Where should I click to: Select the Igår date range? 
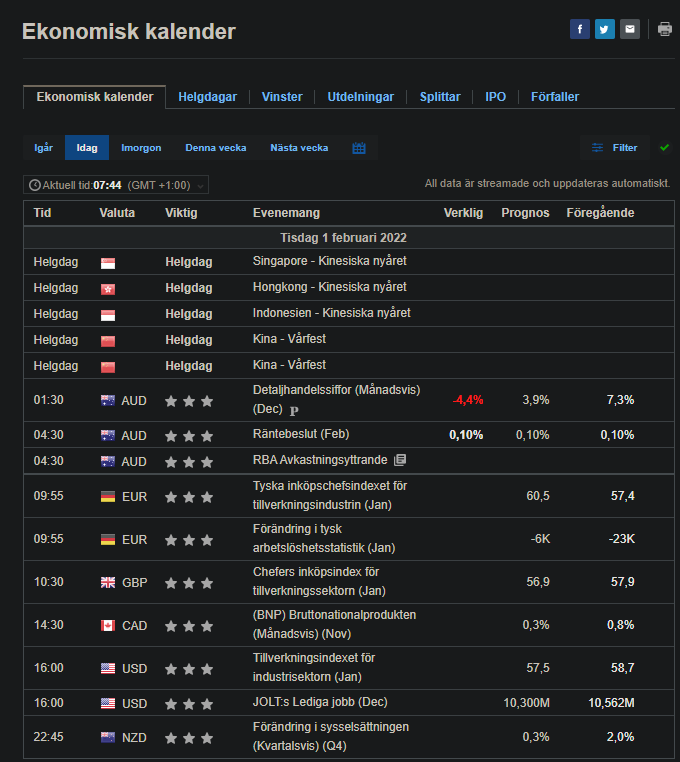point(43,148)
